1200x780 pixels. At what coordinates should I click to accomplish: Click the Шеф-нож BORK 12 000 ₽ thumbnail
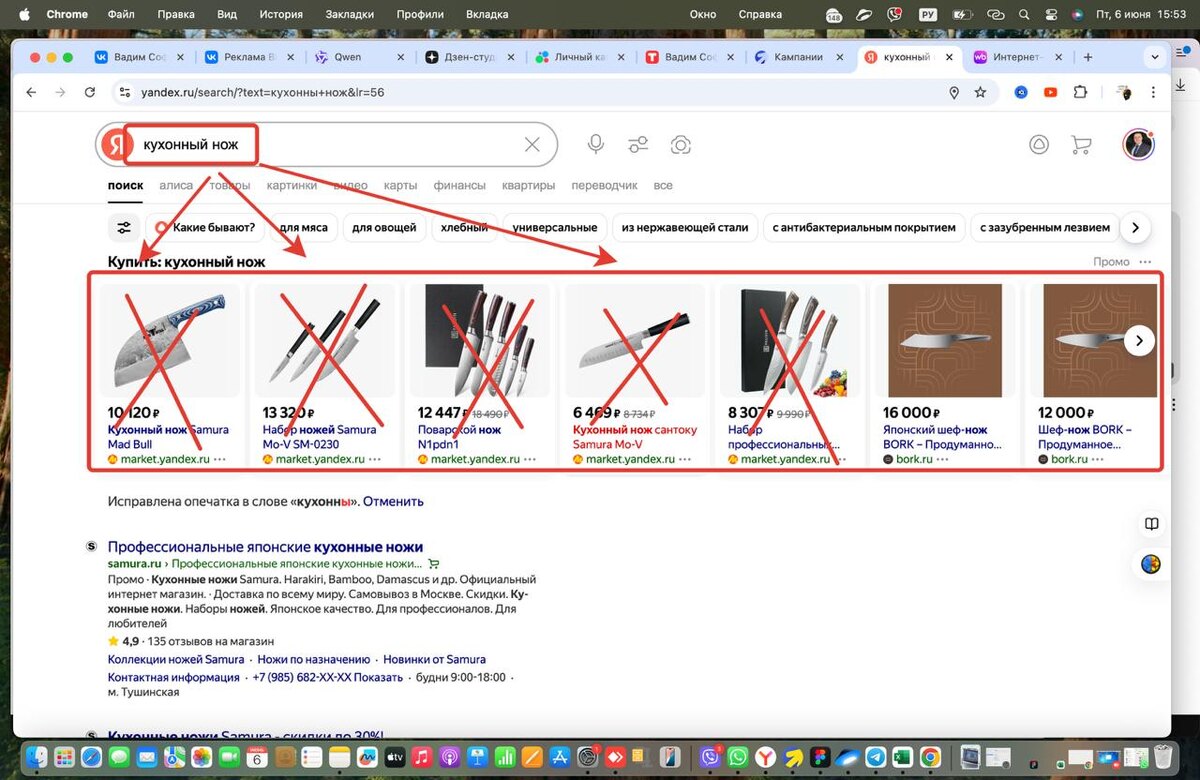pyautogui.click(x=1100, y=340)
